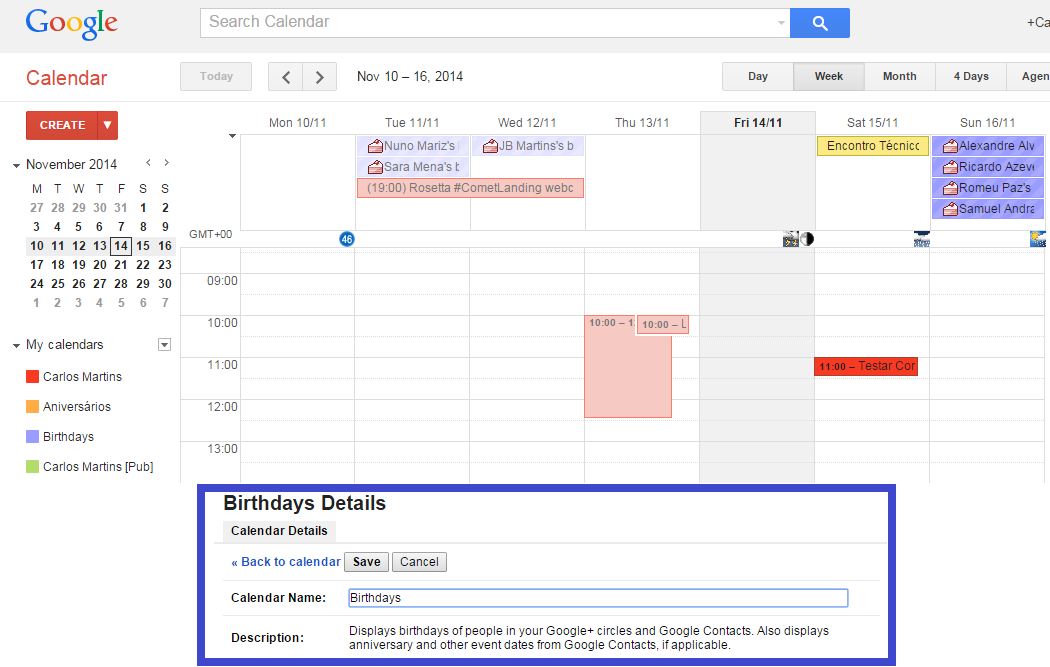Collapse the November 2014 mini calendar

[16, 165]
